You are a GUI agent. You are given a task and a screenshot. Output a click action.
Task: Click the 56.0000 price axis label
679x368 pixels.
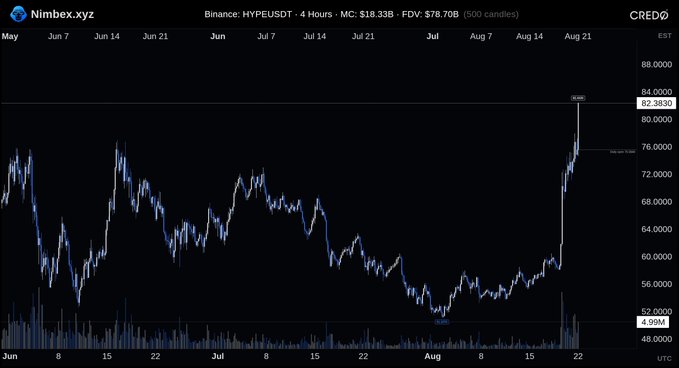pos(656,284)
